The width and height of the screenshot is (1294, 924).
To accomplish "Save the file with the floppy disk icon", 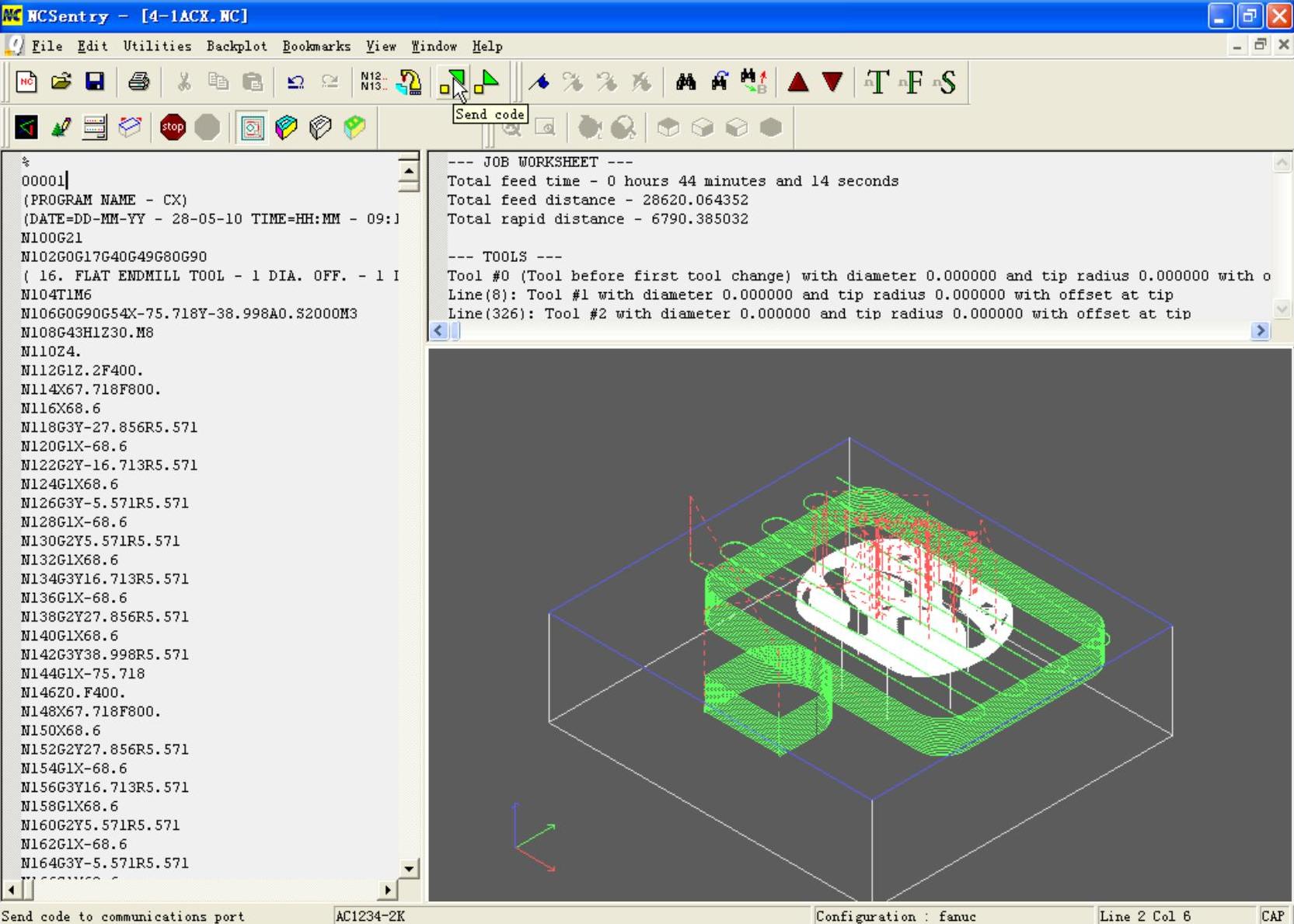I will click(x=95, y=82).
